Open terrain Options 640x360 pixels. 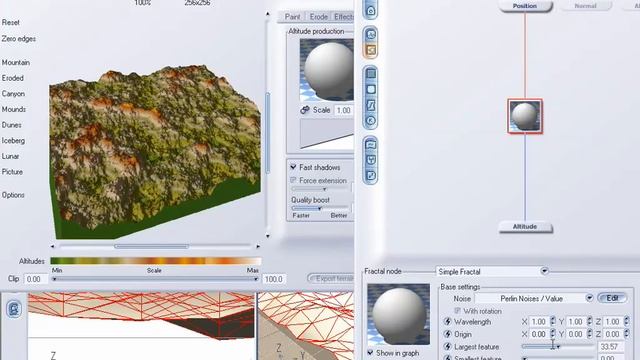point(13,195)
